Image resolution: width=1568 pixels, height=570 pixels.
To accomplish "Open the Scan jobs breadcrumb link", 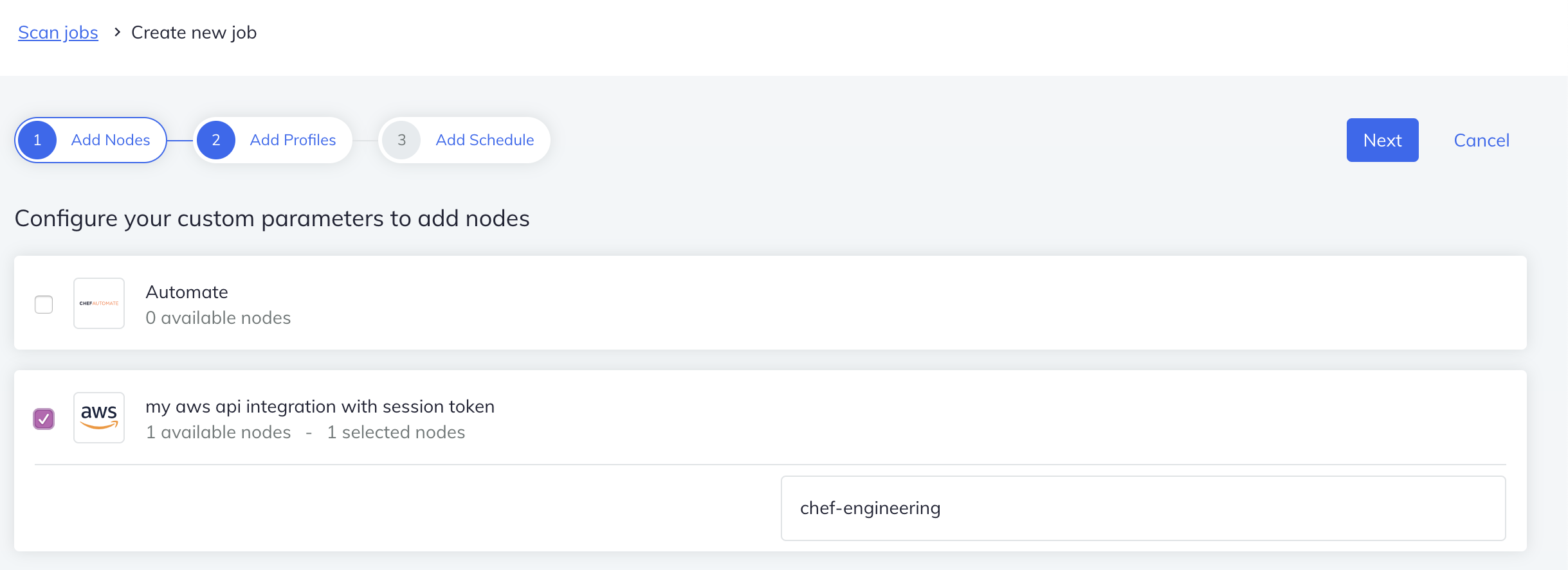I will click(58, 32).
